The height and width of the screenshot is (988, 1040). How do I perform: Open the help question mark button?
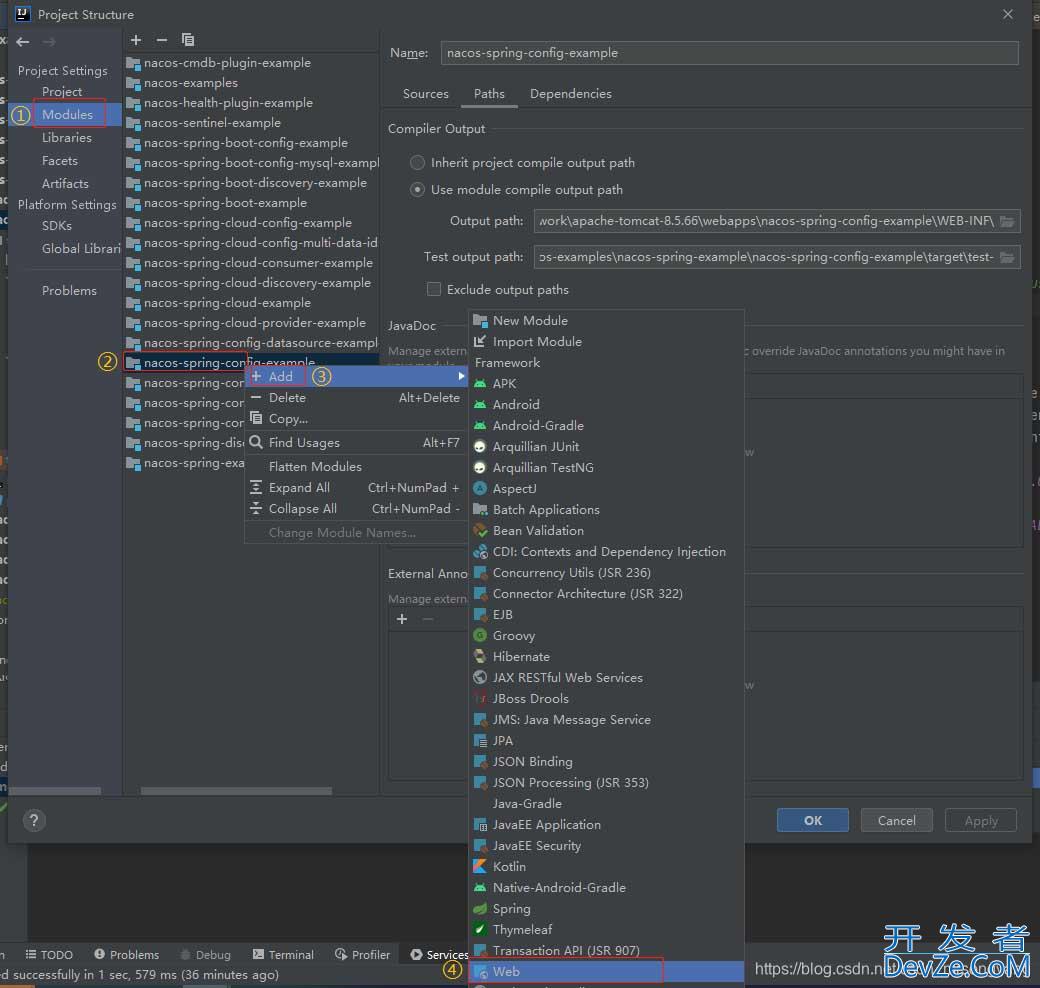coord(34,820)
